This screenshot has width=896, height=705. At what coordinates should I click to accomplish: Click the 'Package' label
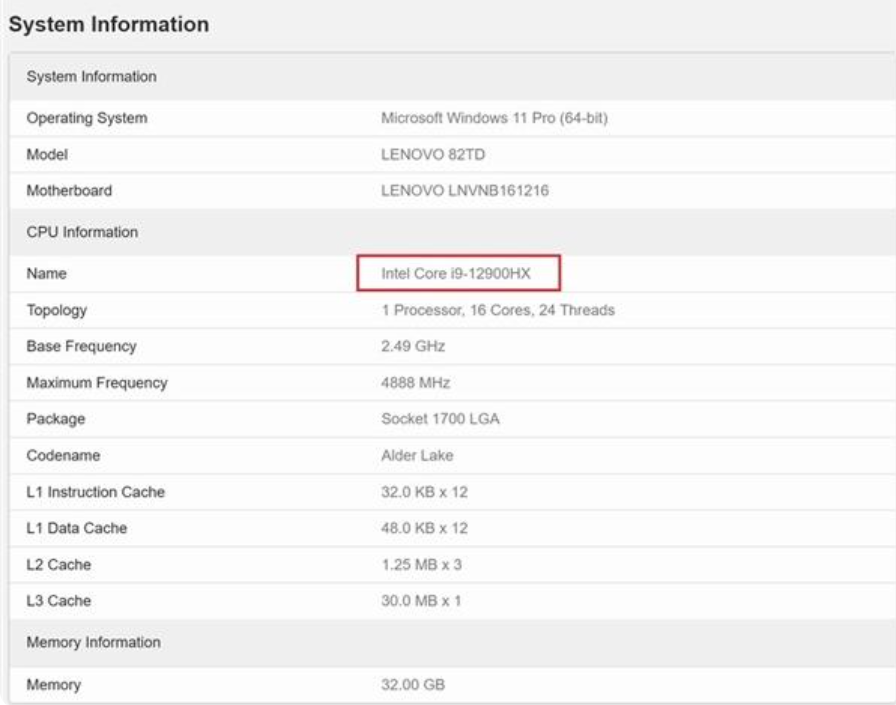56,419
